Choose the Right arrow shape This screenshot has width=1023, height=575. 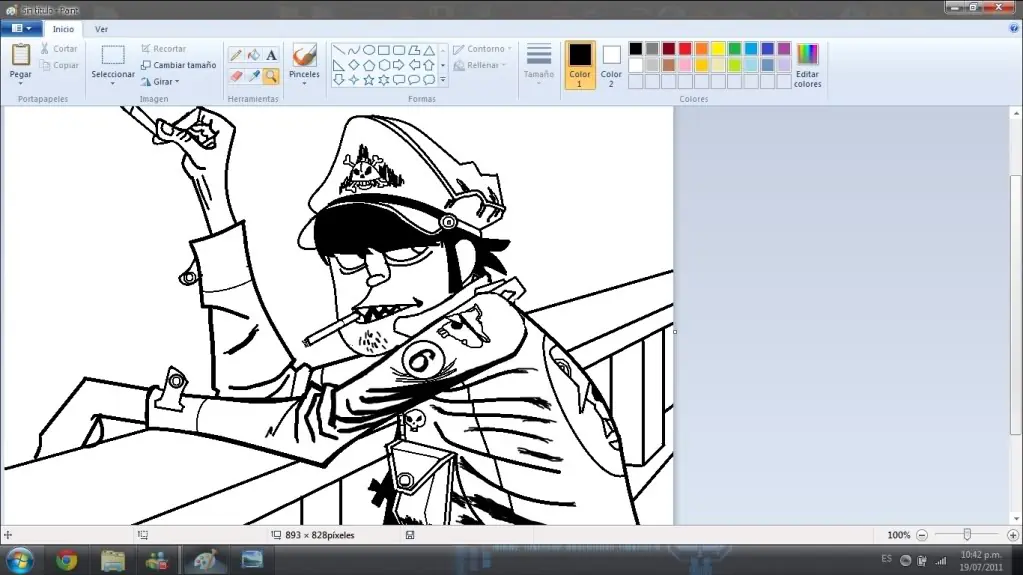point(399,65)
